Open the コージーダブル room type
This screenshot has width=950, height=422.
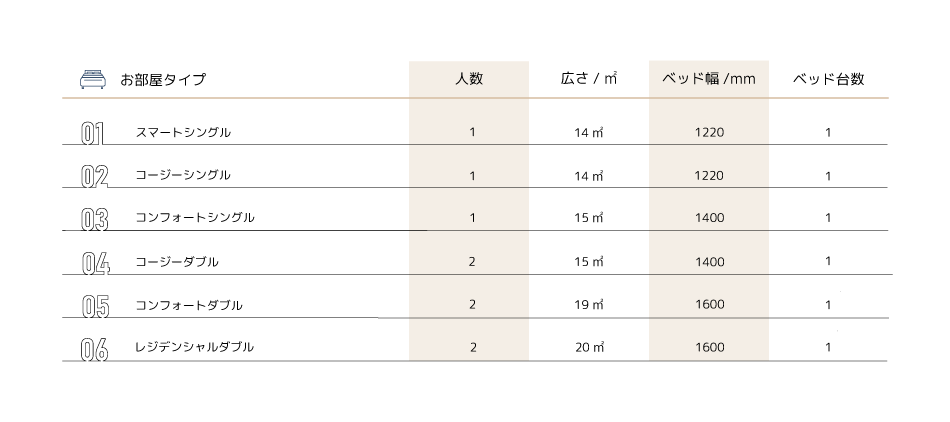click(176, 262)
